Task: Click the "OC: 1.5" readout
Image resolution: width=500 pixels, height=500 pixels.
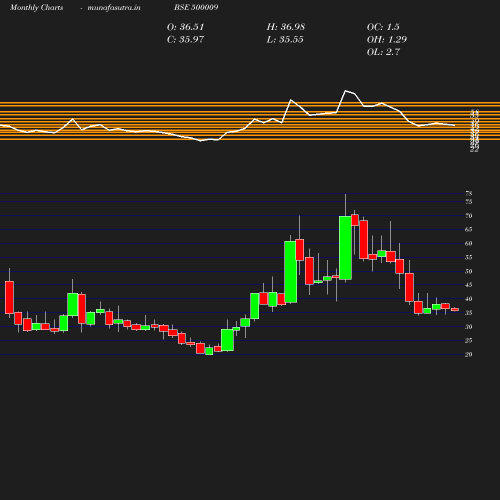Action: [383, 27]
